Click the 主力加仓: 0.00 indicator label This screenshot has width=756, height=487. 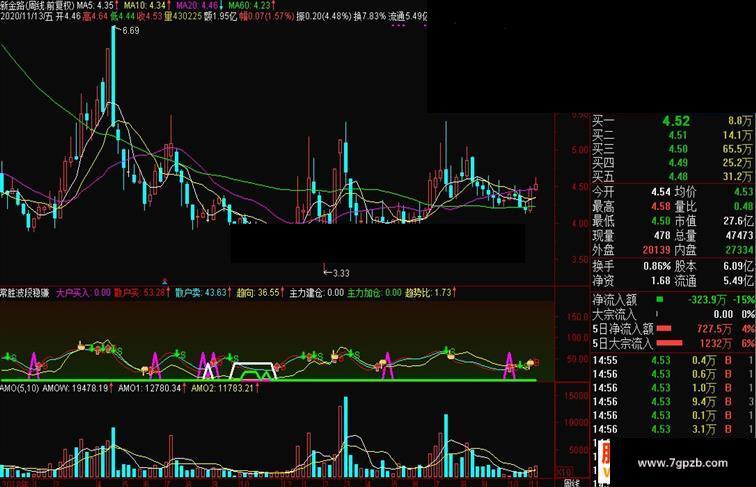(x=375, y=293)
